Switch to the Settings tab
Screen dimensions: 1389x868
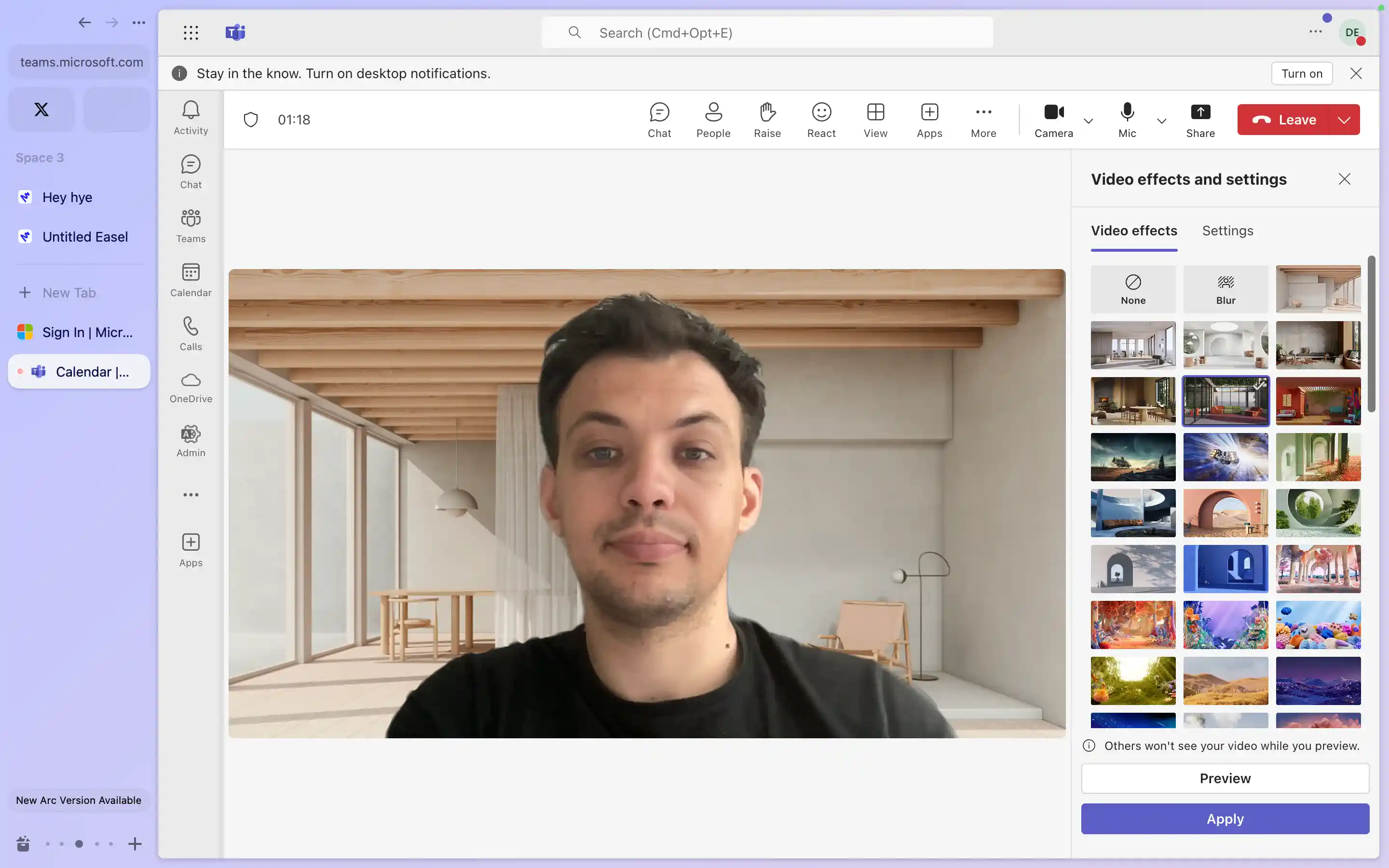(x=1228, y=230)
